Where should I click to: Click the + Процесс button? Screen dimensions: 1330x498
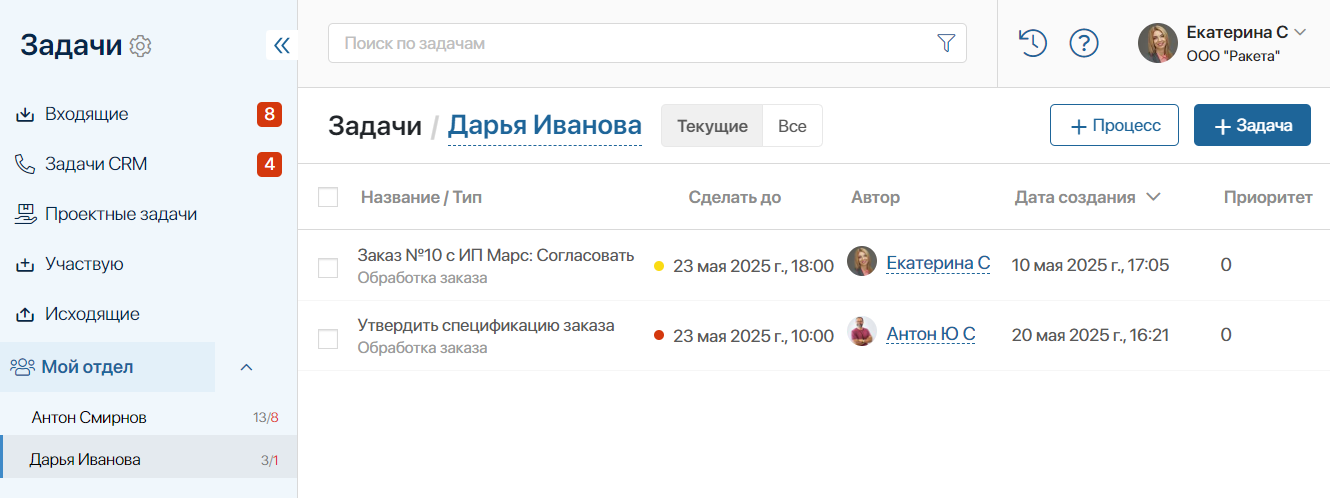tap(1114, 125)
